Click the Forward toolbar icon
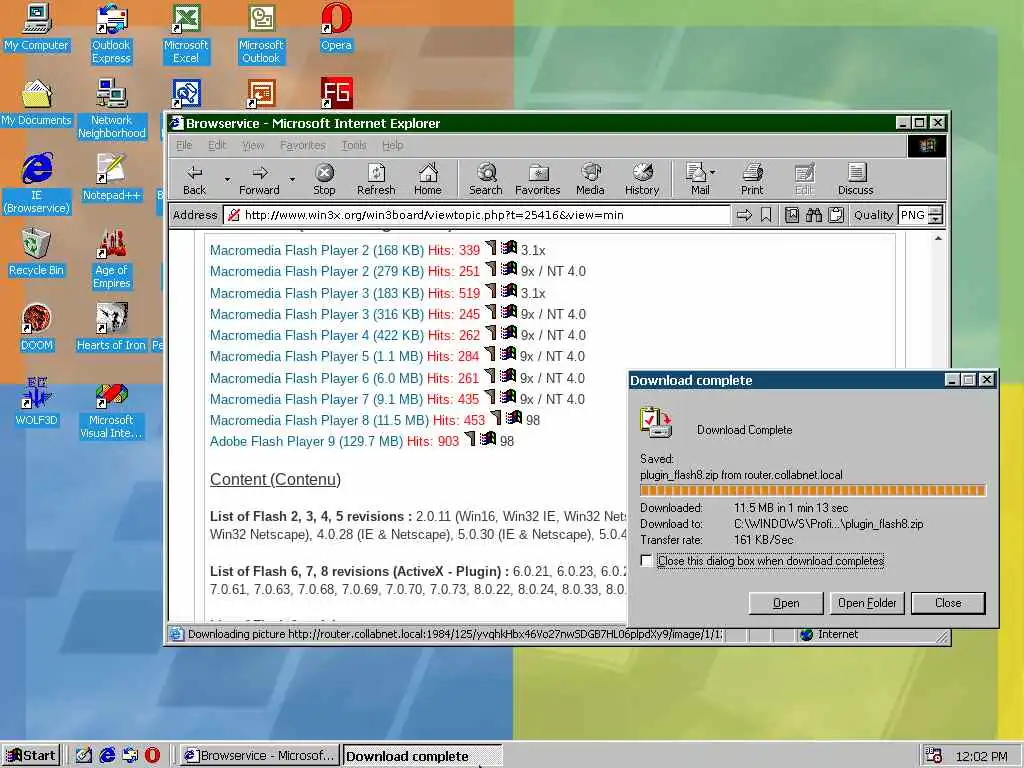 (259, 180)
